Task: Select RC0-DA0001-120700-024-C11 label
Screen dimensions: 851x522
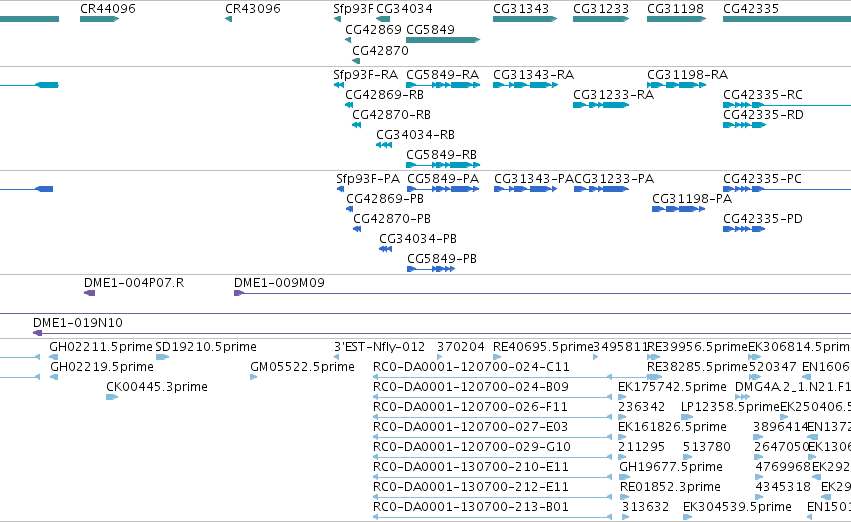Action: point(471,367)
